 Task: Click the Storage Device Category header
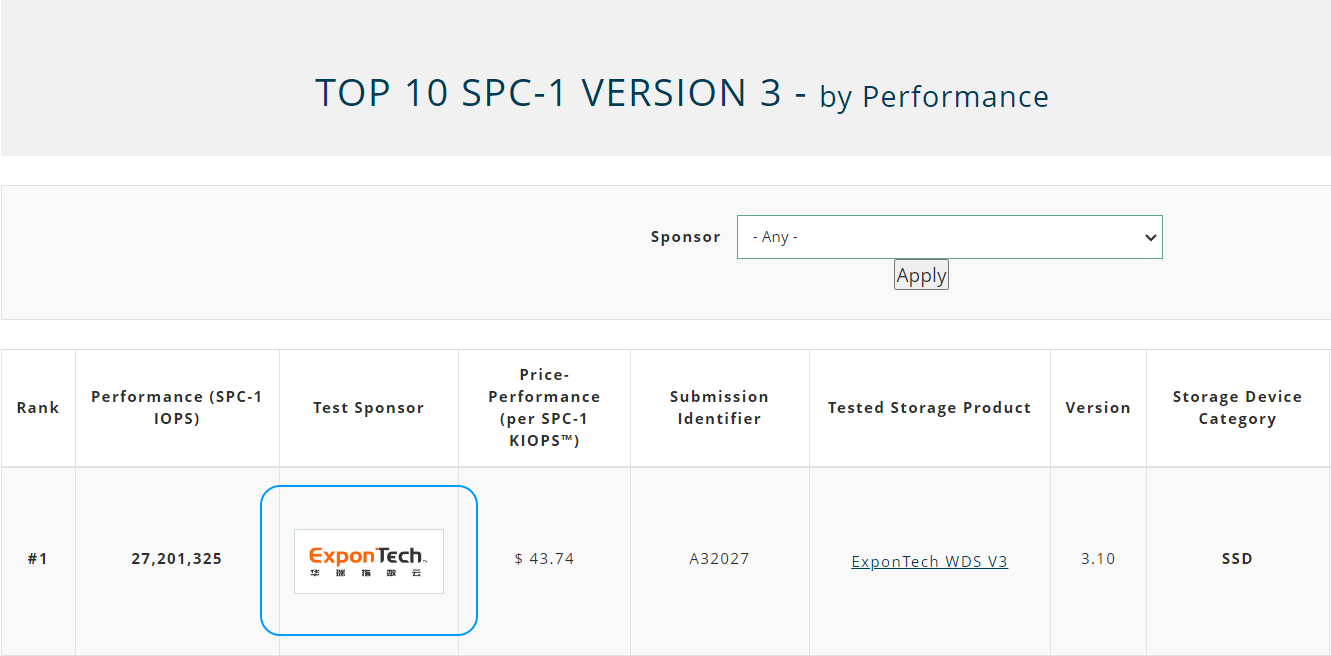coord(1237,407)
